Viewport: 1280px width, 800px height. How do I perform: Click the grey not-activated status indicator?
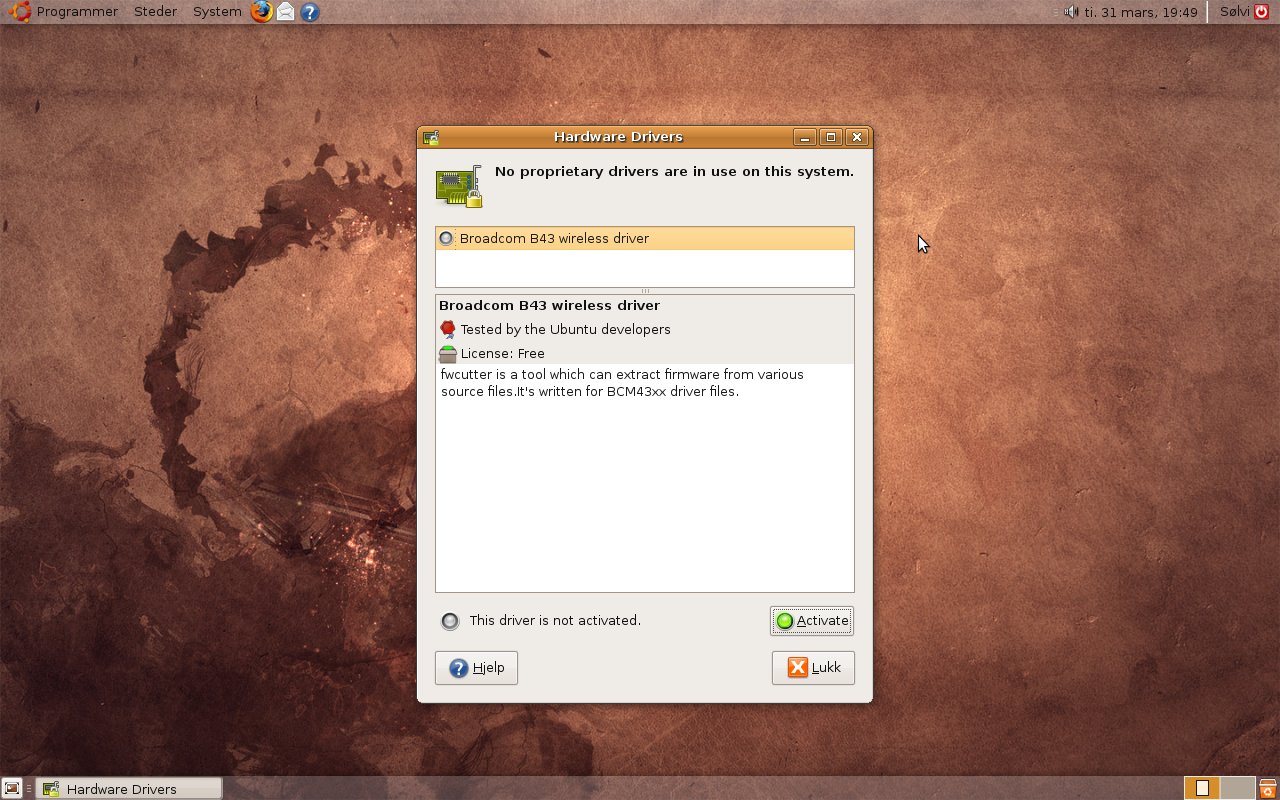tap(450, 621)
